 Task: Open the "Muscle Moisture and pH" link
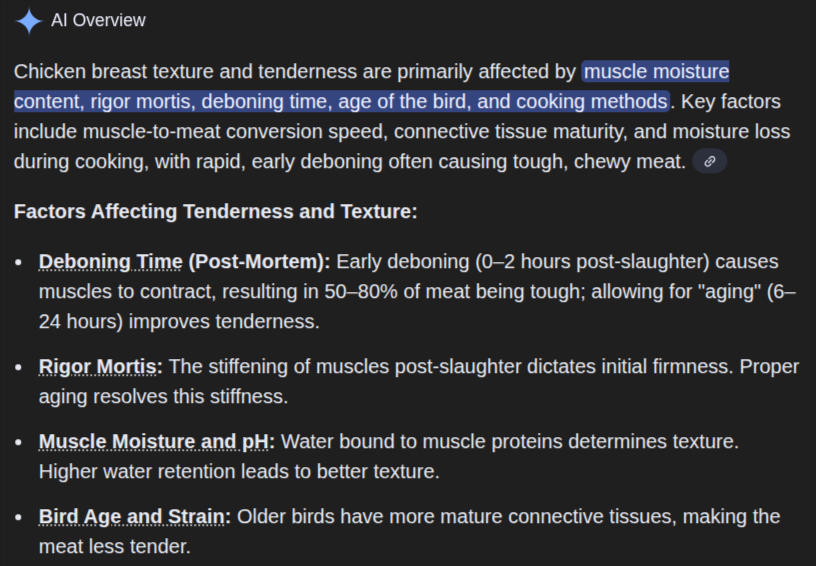[156, 441]
